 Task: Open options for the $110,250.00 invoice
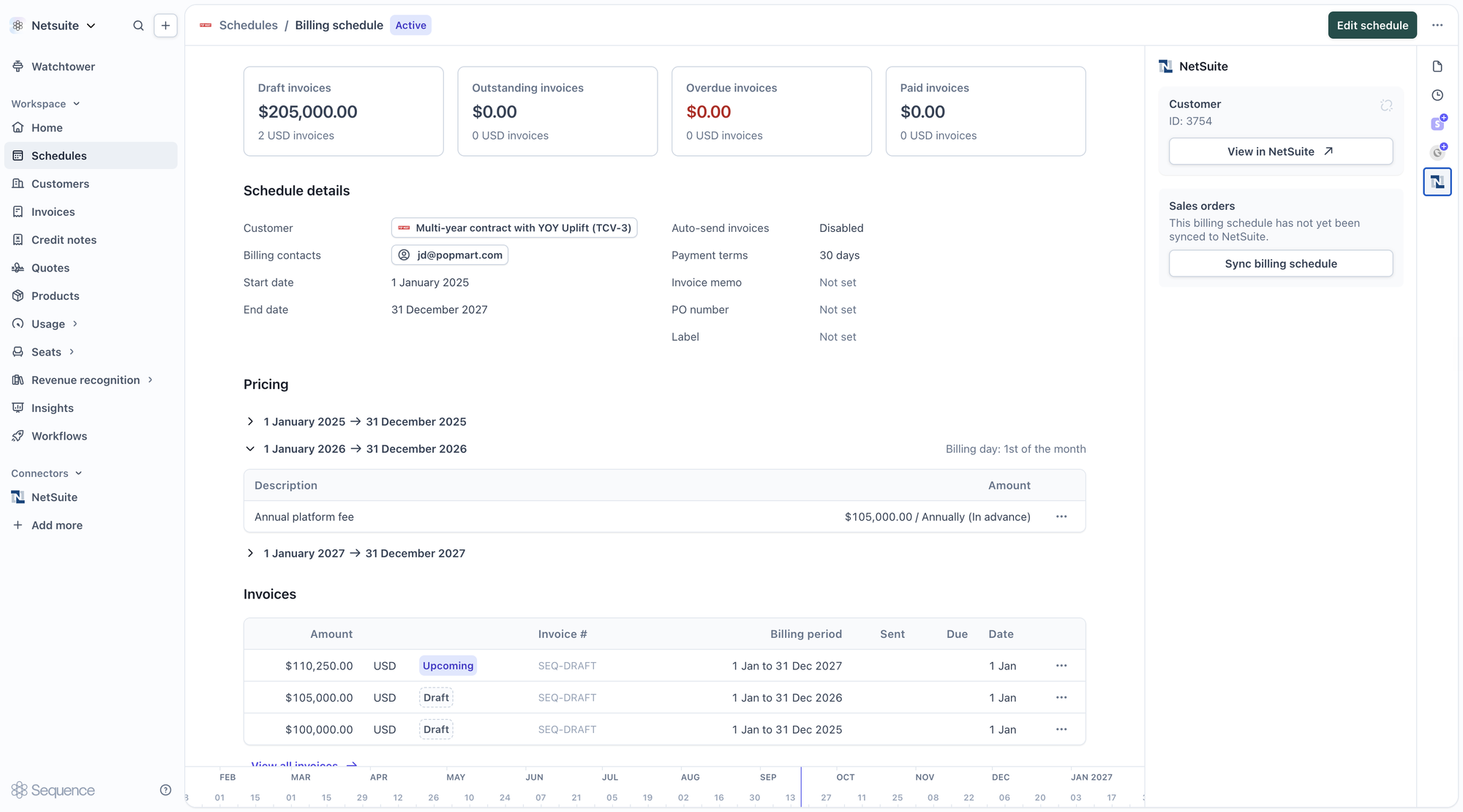(1061, 666)
